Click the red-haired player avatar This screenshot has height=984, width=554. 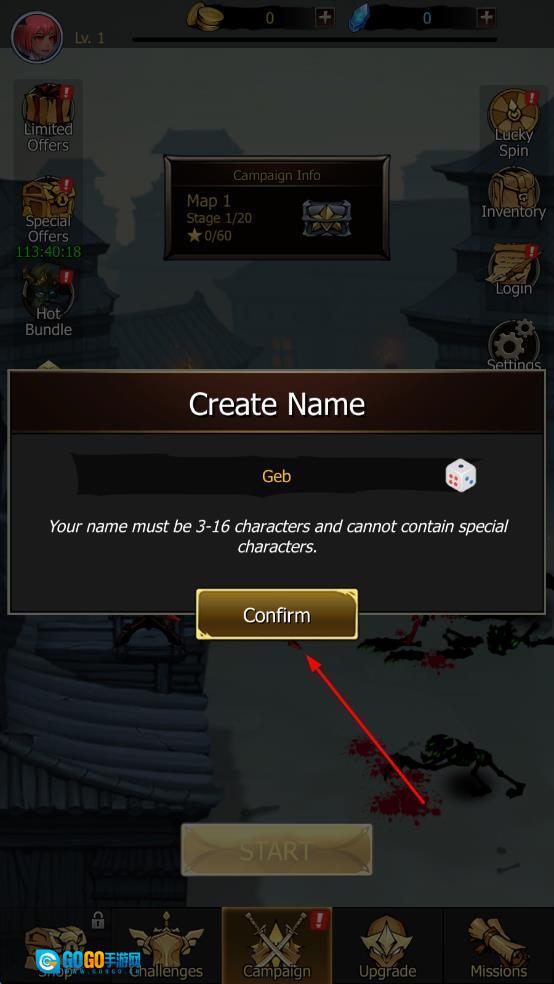tap(37, 36)
